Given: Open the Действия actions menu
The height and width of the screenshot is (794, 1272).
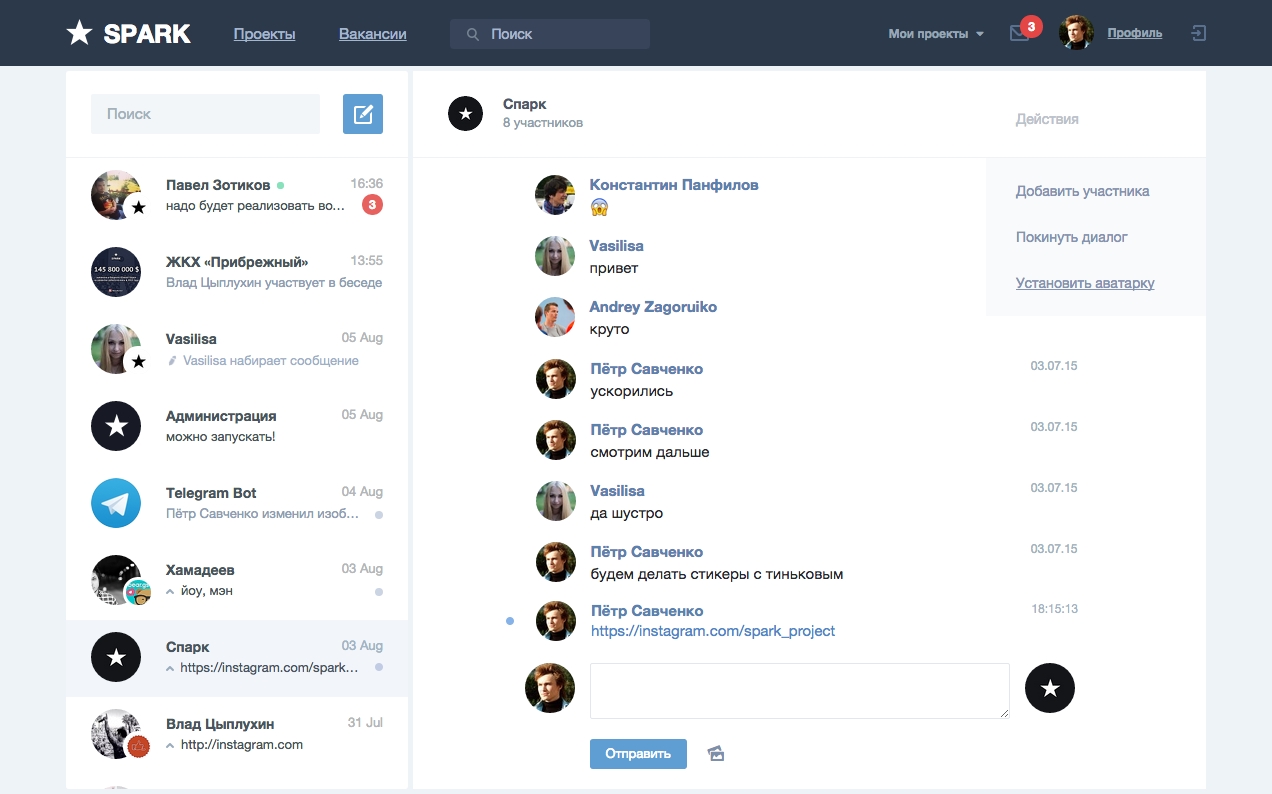Looking at the screenshot, I should [1047, 119].
